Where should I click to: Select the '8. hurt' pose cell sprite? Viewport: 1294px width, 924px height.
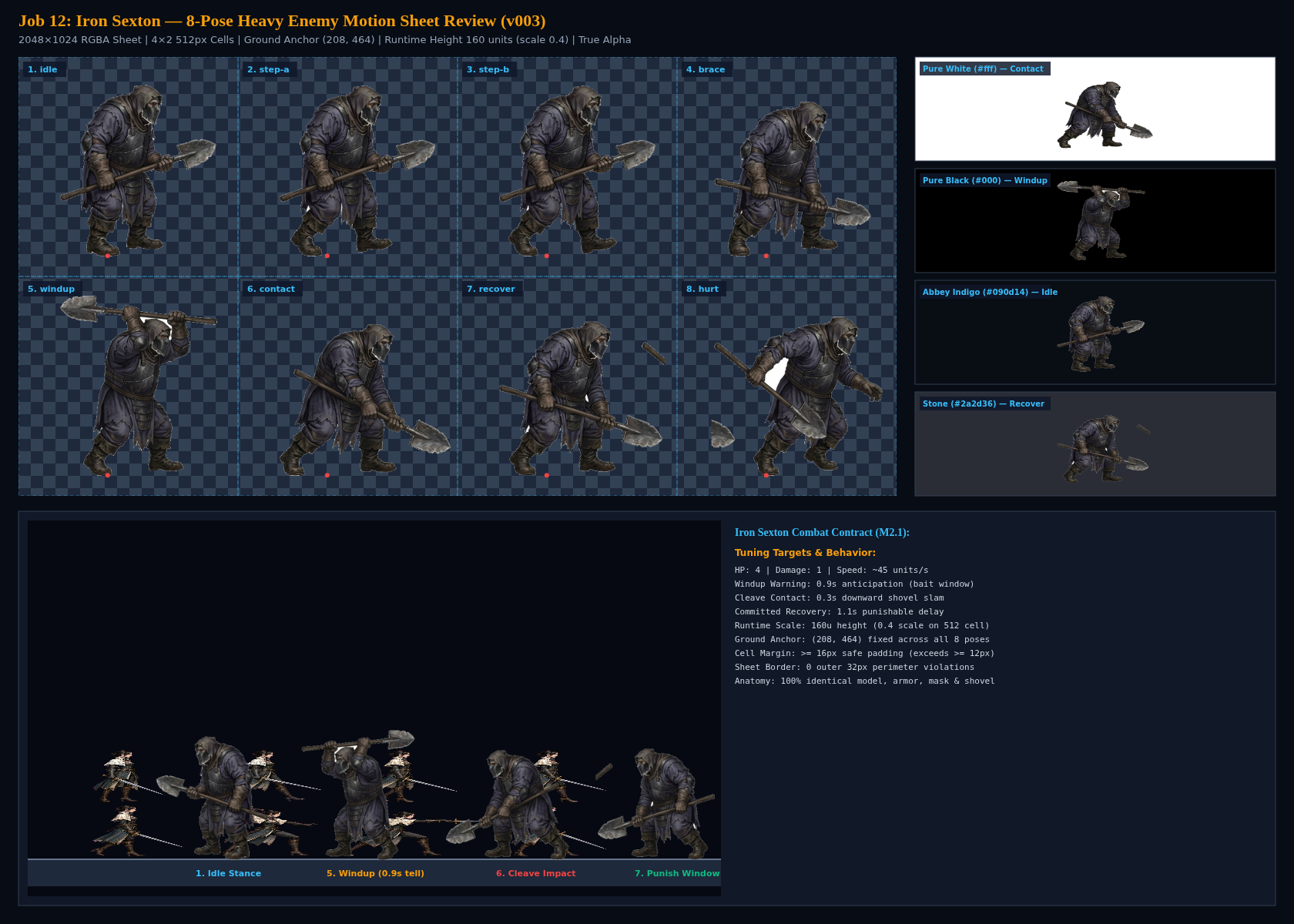pyautogui.click(x=797, y=397)
